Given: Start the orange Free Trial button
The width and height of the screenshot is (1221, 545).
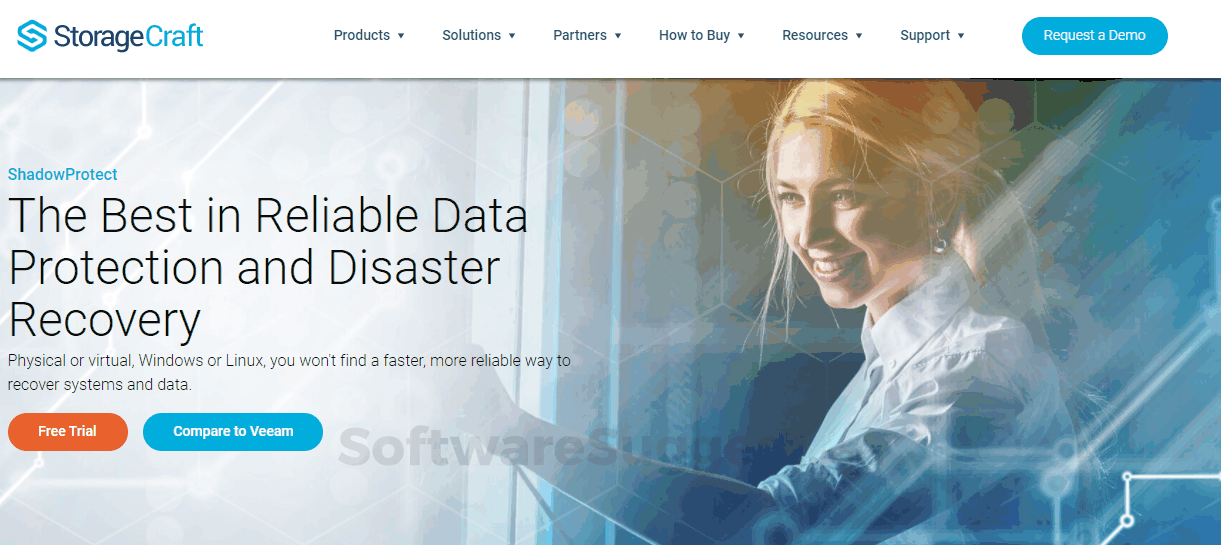Looking at the screenshot, I should point(68,431).
